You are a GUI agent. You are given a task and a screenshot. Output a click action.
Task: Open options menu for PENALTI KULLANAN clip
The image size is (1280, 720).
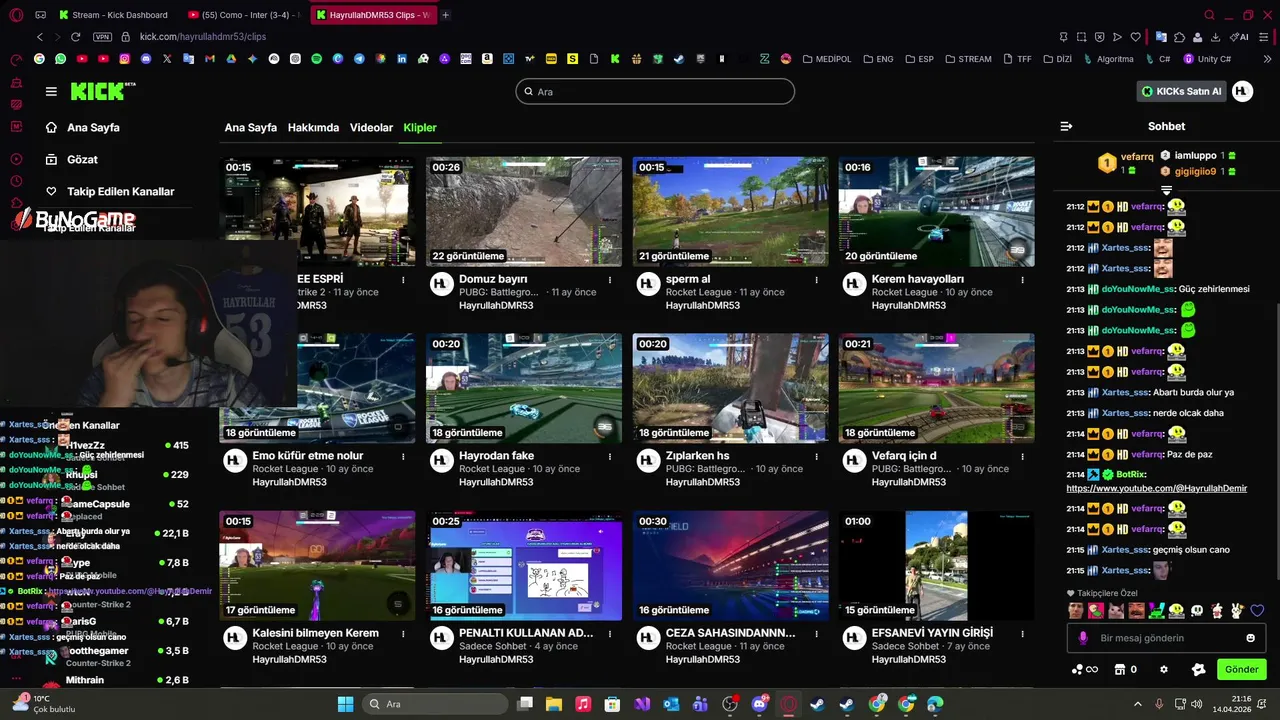610,634
